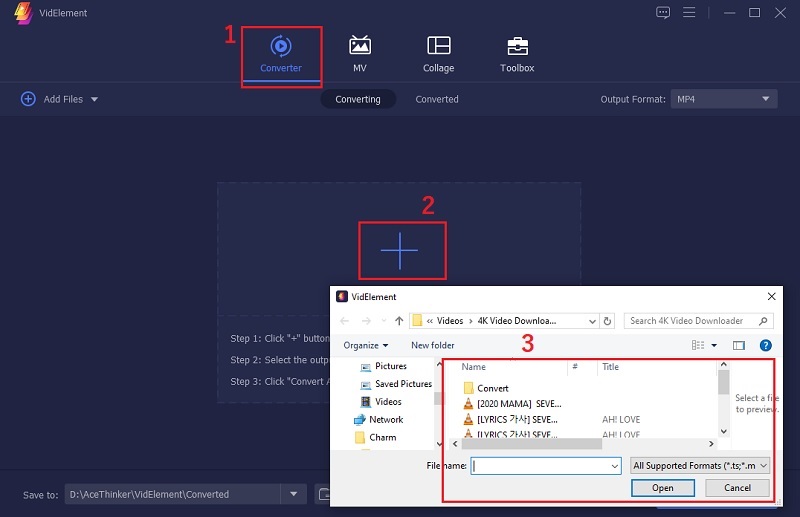Select the Convert folder

click(486, 388)
